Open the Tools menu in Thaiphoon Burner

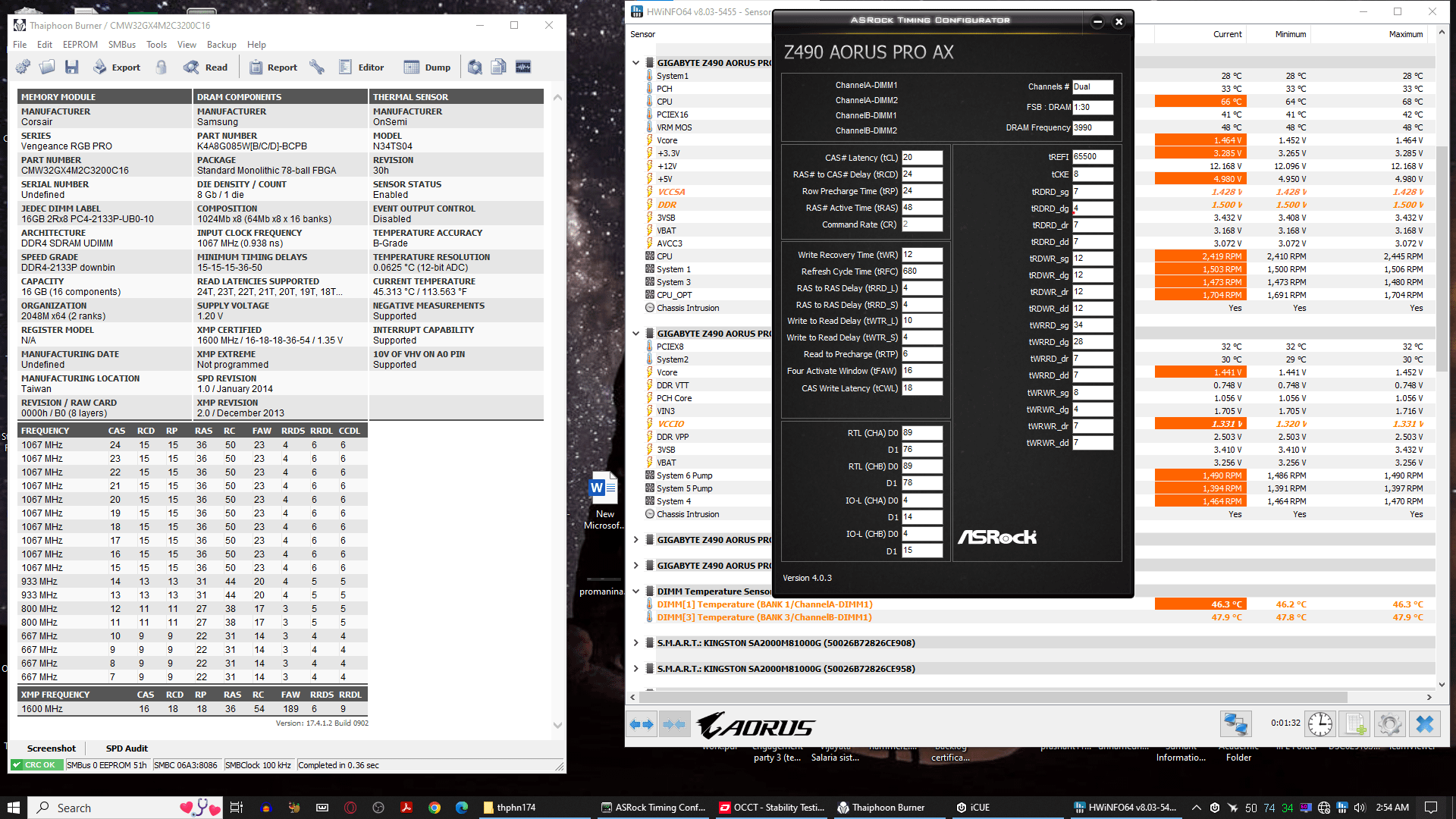pos(156,45)
